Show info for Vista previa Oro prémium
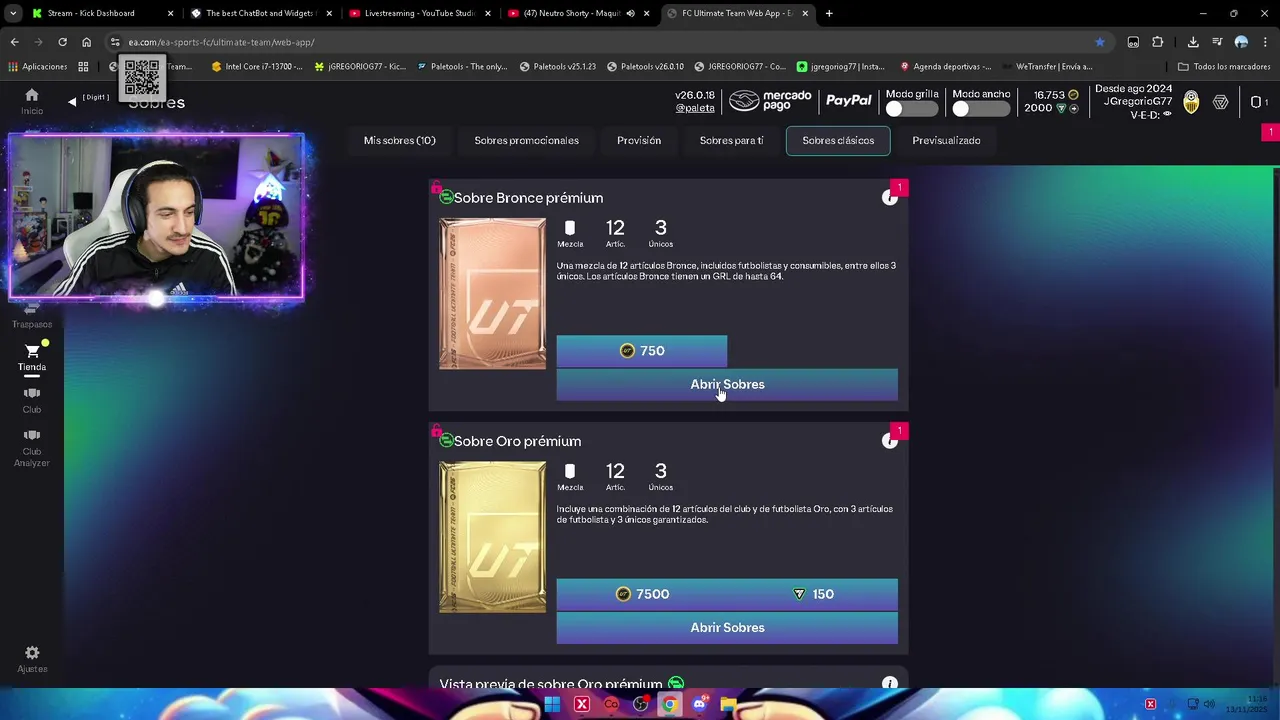The height and width of the screenshot is (720, 1280). [889, 684]
